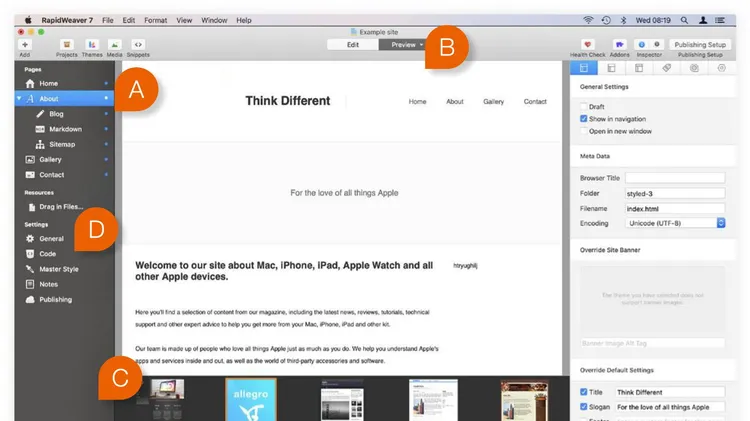Open the View menu
The height and width of the screenshot is (421, 750).
click(x=184, y=20)
